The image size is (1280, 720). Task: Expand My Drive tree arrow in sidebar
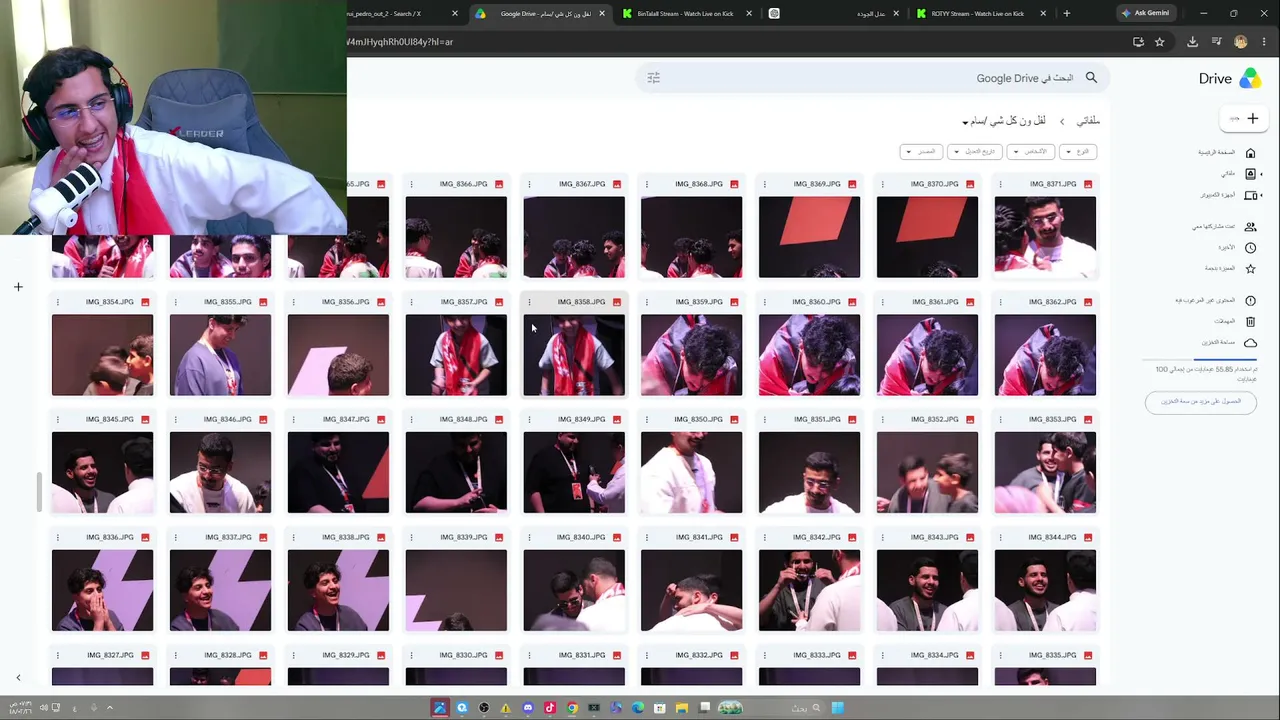coord(1261,174)
